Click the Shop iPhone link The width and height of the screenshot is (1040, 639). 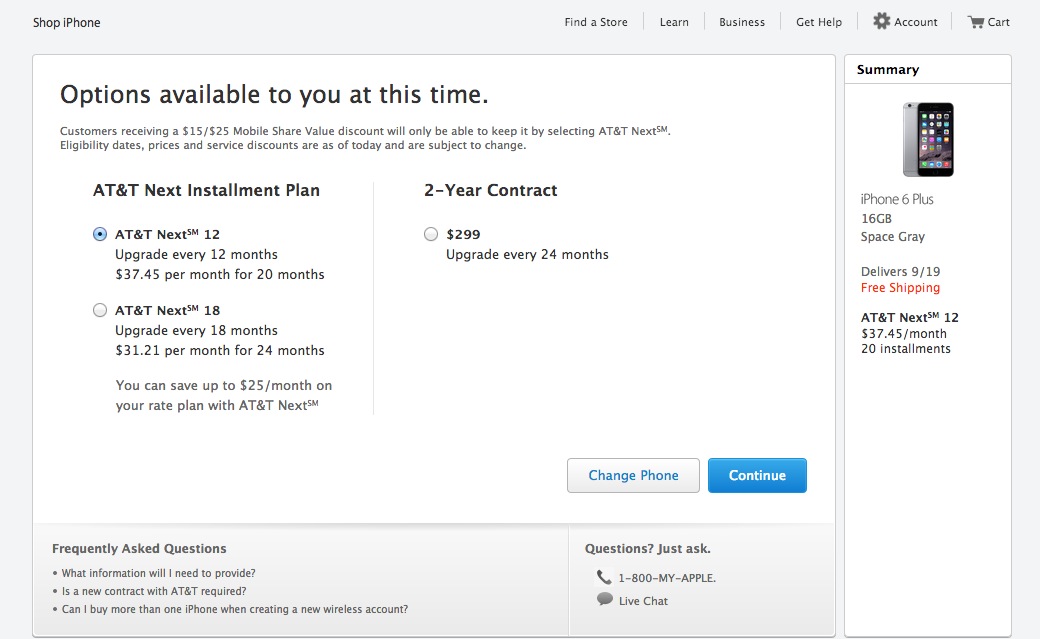point(67,22)
